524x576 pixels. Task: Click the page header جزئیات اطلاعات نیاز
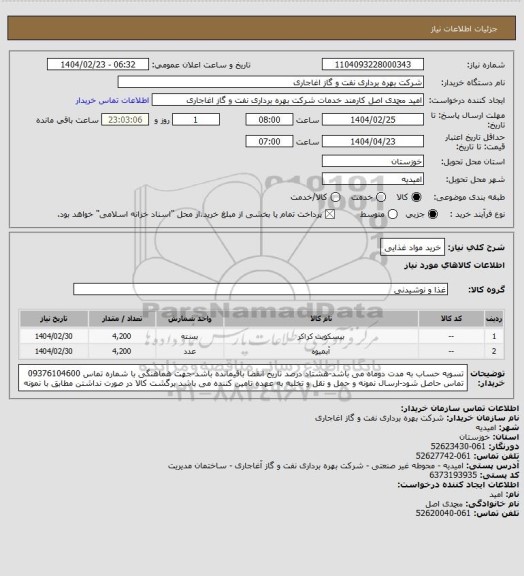click(x=464, y=29)
